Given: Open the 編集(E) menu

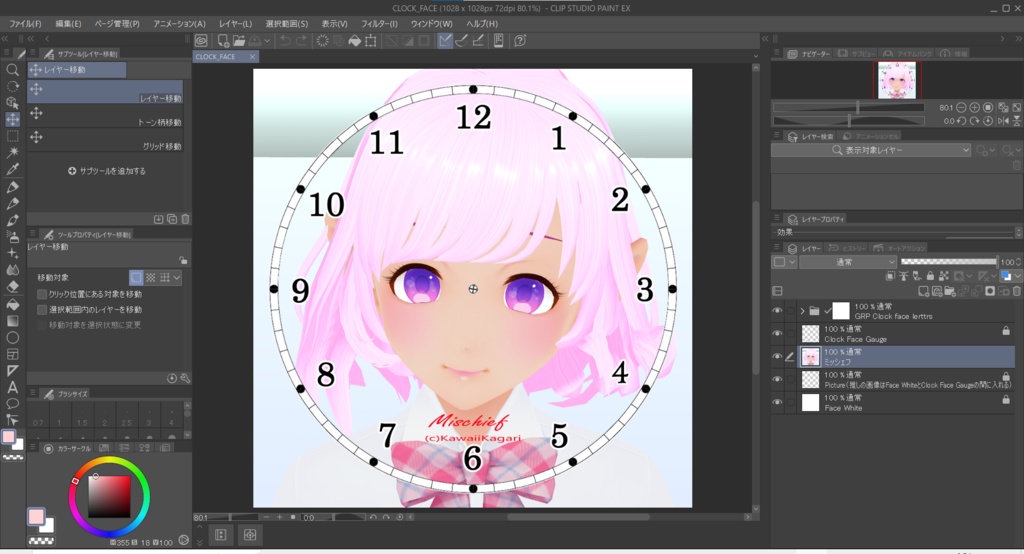Looking at the screenshot, I should pos(69,24).
